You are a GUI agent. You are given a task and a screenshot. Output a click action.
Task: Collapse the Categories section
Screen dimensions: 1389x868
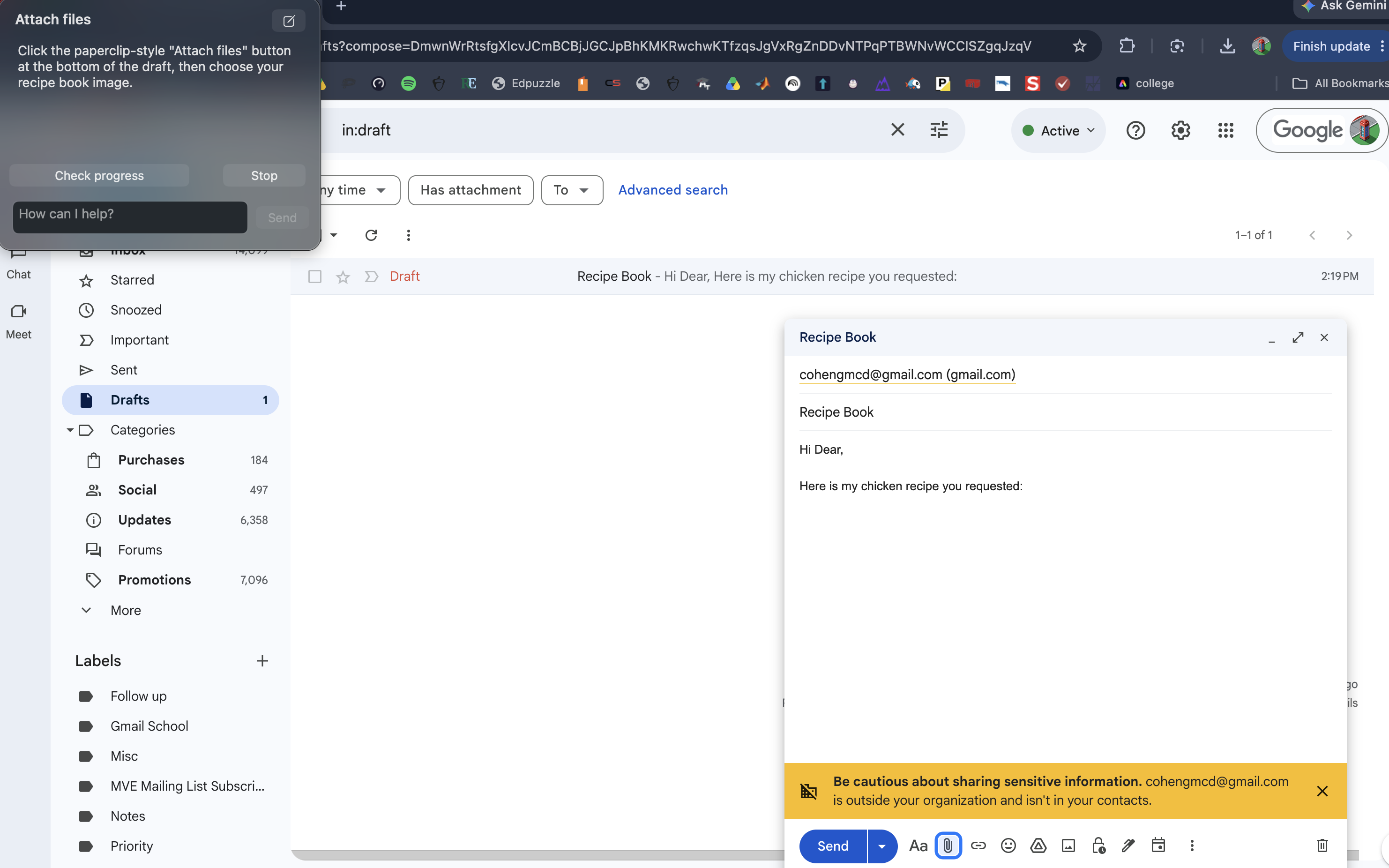70,430
